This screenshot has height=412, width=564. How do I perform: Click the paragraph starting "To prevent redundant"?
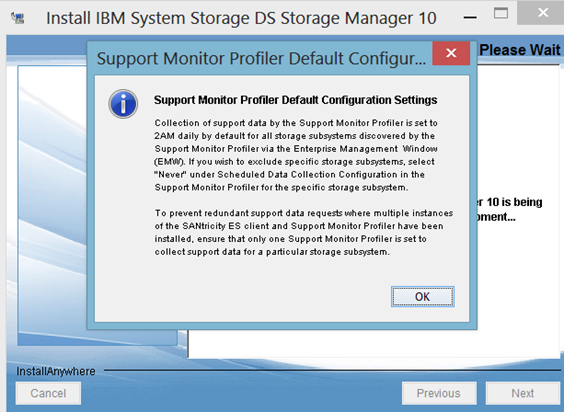[x=304, y=232]
